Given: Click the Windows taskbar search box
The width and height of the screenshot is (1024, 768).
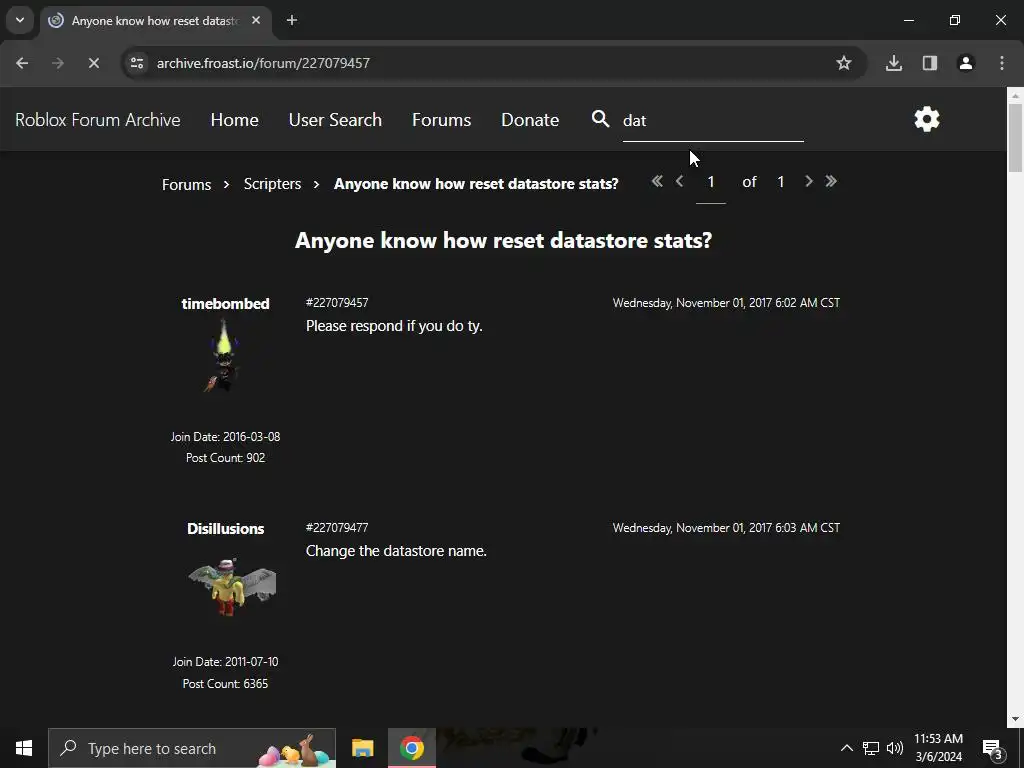Looking at the screenshot, I should [x=192, y=748].
